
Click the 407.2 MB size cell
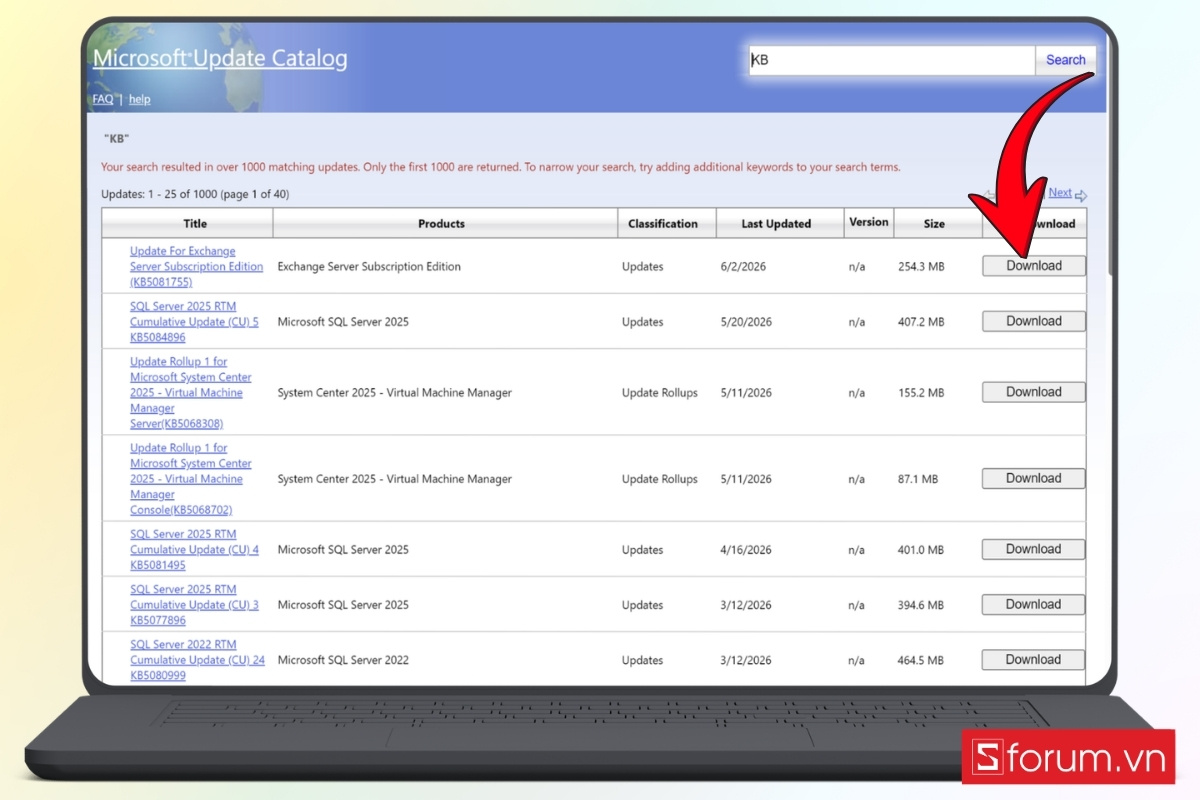(x=921, y=322)
